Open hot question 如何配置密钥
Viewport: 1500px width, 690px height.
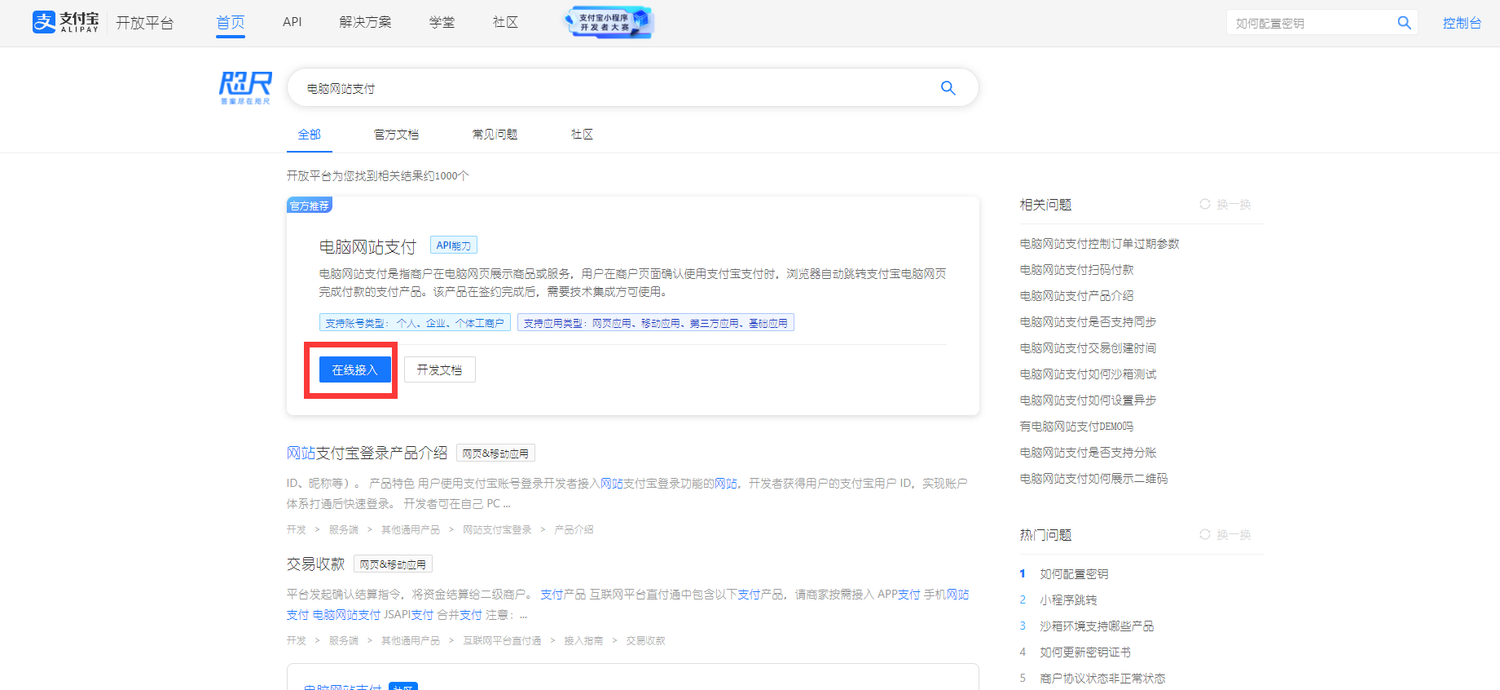(x=1074, y=574)
